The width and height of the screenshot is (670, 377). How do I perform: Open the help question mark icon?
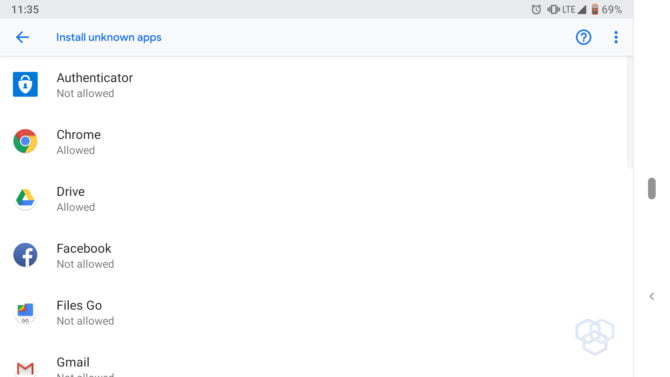[583, 37]
